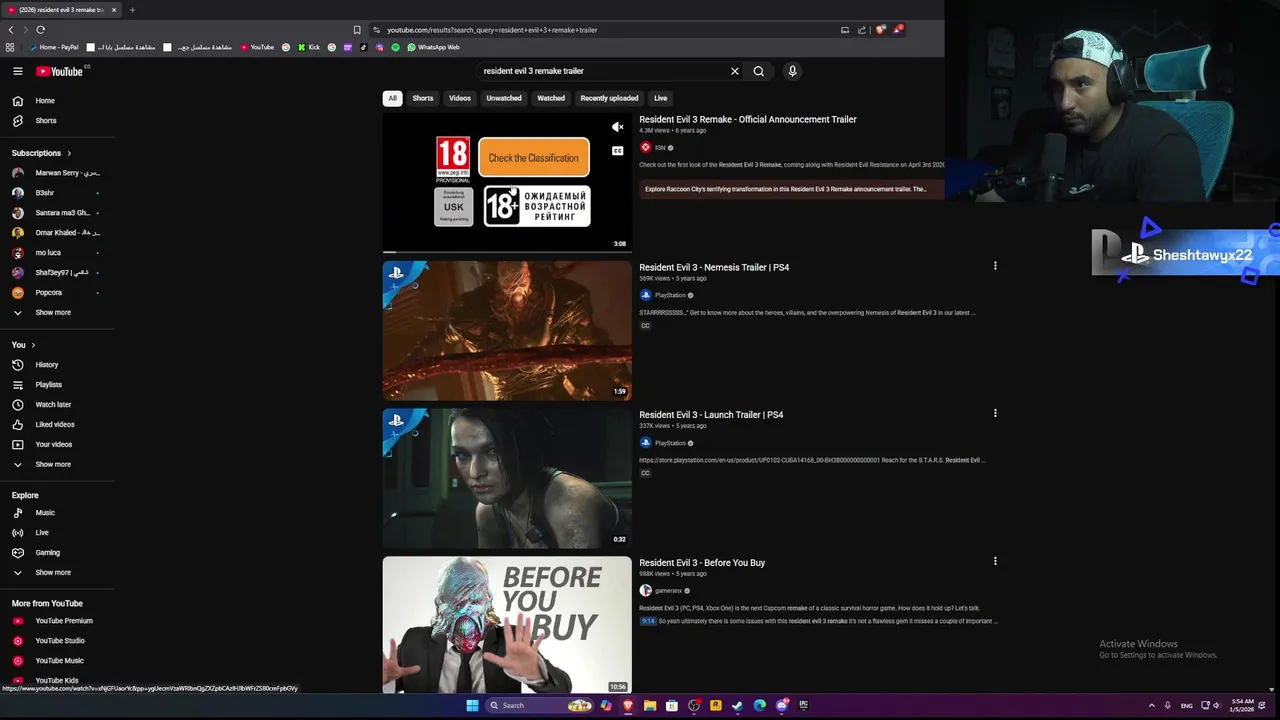1280x720 pixels.
Task: Click the YouTube logo in header
Action: (x=60, y=71)
